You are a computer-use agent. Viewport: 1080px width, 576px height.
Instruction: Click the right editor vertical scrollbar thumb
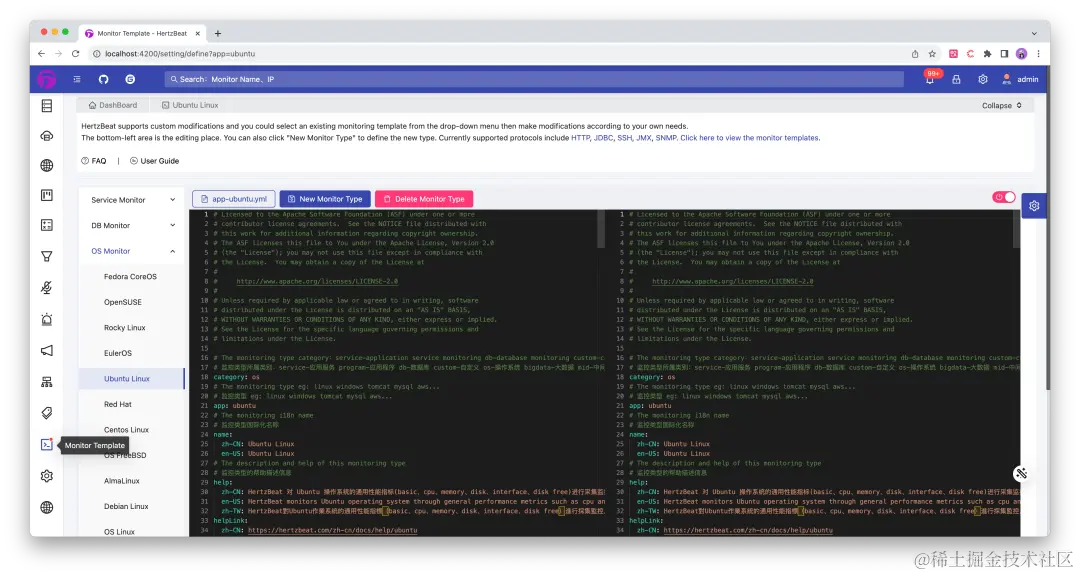click(x=1017, y=229)
